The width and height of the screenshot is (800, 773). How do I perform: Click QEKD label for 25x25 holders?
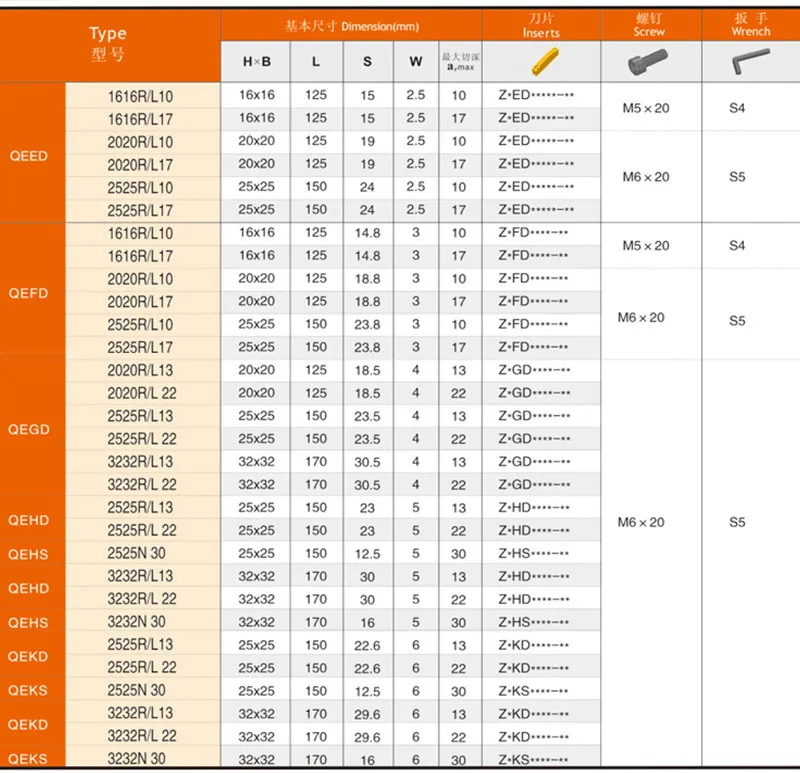[x=28, y=656]
